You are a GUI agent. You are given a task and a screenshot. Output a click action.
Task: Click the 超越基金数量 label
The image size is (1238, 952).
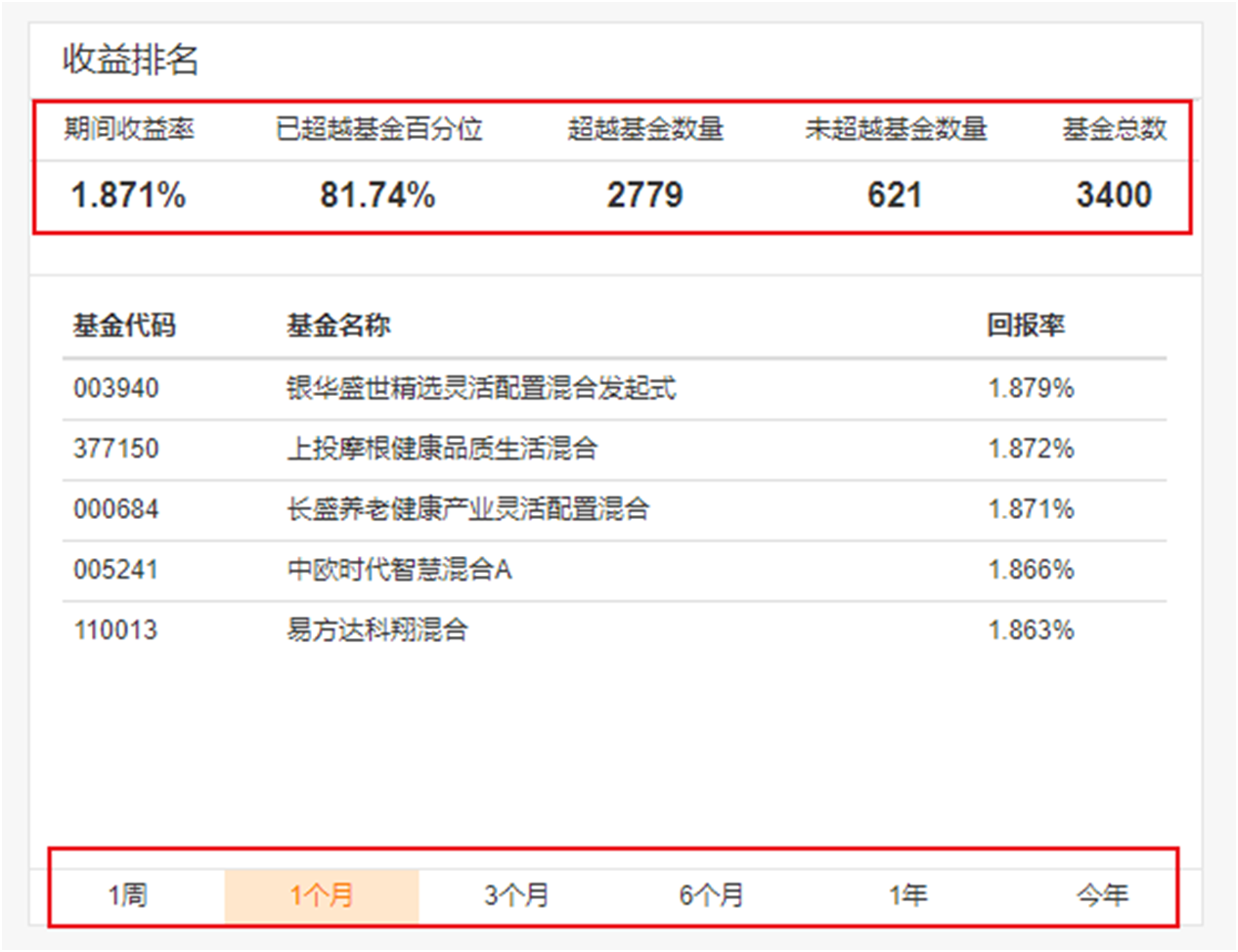click(645, 129)
